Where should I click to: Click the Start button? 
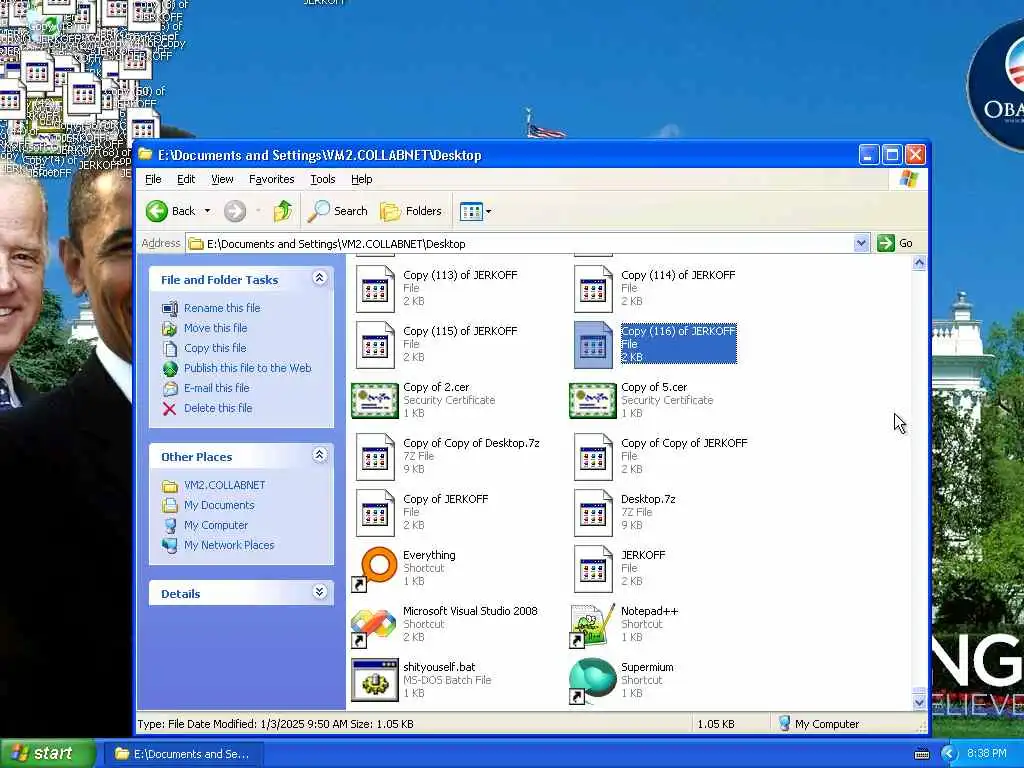point(47,754)
